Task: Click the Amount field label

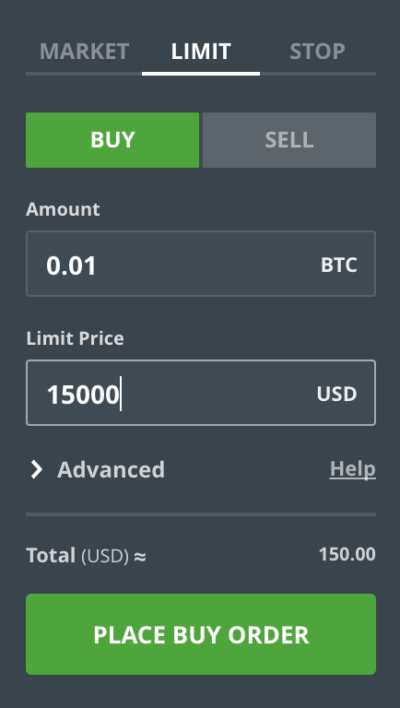Action: 63,209
